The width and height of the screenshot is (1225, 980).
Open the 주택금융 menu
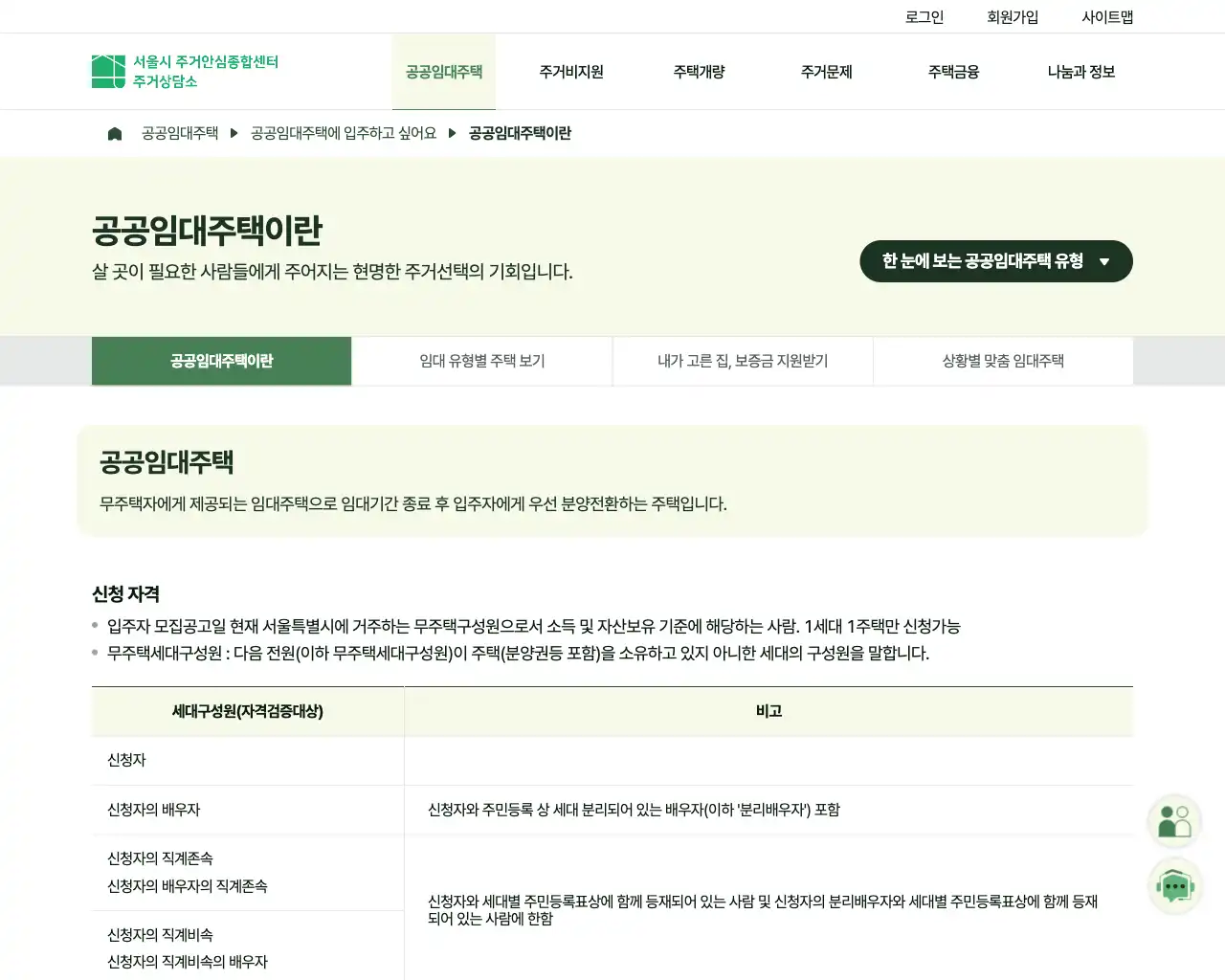(x=952, y=71)
